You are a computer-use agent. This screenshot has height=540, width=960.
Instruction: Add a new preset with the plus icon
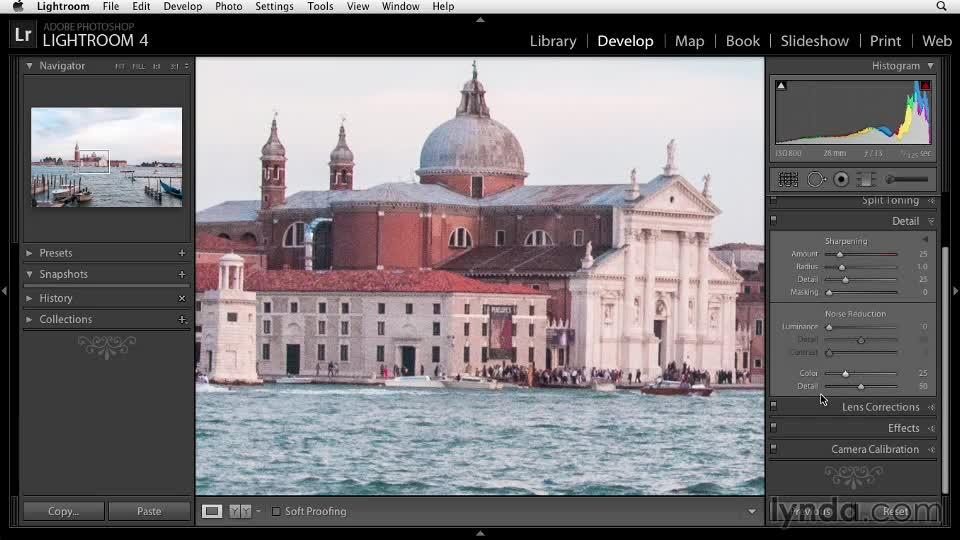click(x=182, y=253)
